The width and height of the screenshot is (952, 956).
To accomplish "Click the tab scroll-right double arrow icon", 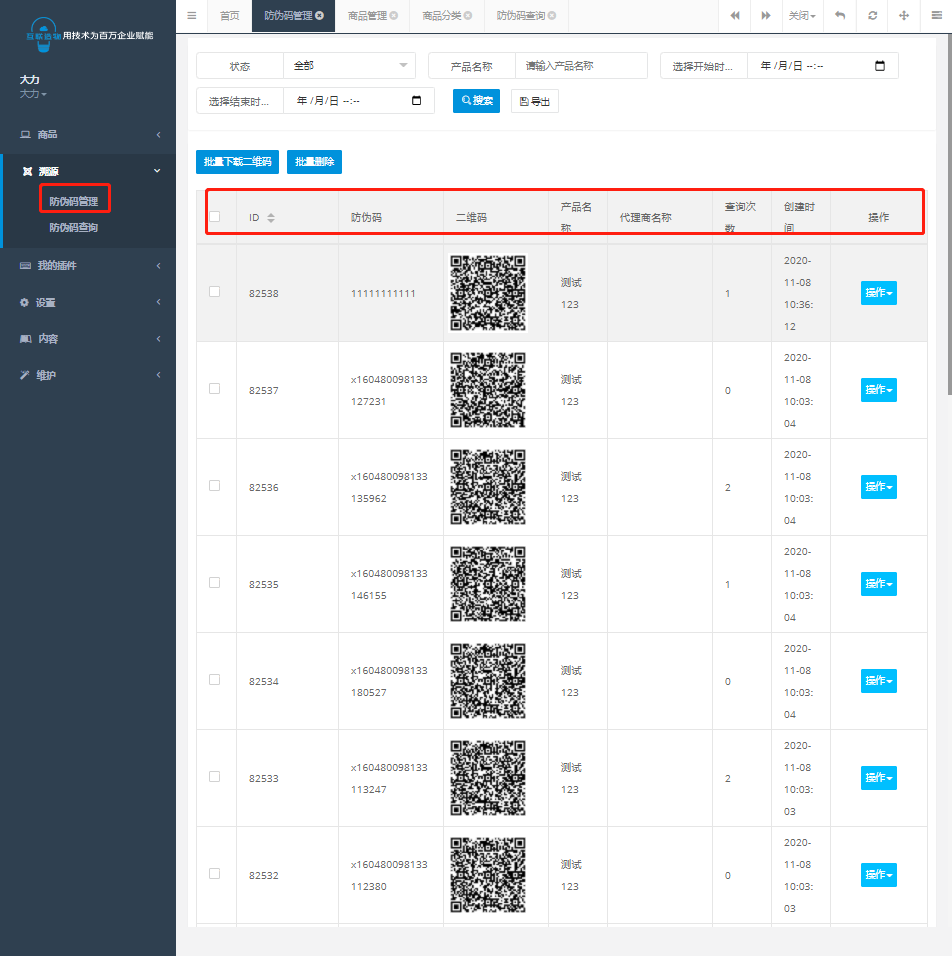I will (x=766, y=16).
